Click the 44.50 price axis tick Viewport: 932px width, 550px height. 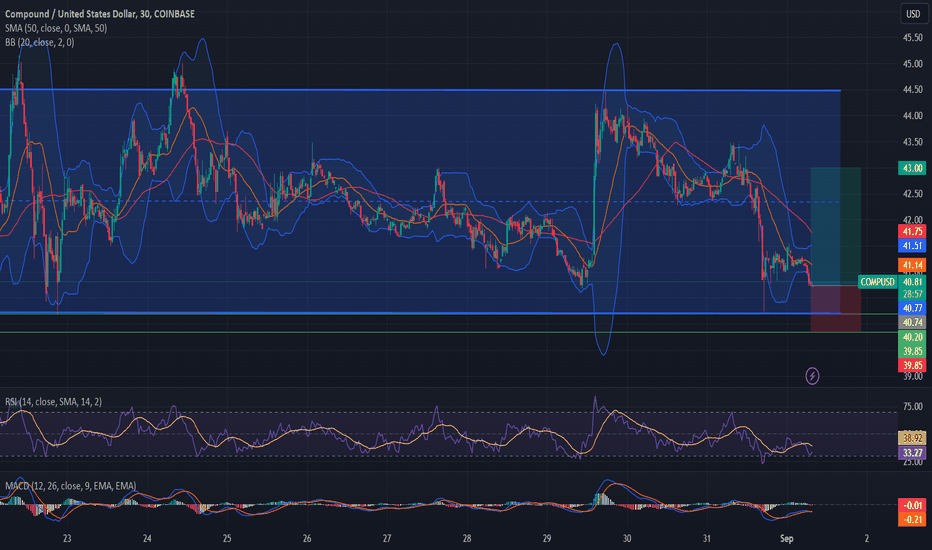[x=912, y=90]
